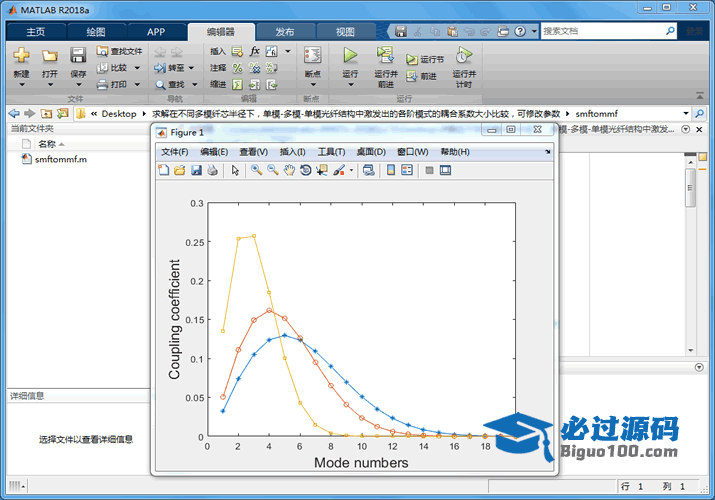This screenshot has width=715, height=500.
Task: Toggle Brush data tool in Figure toolbar
Action: click(339, 170)
